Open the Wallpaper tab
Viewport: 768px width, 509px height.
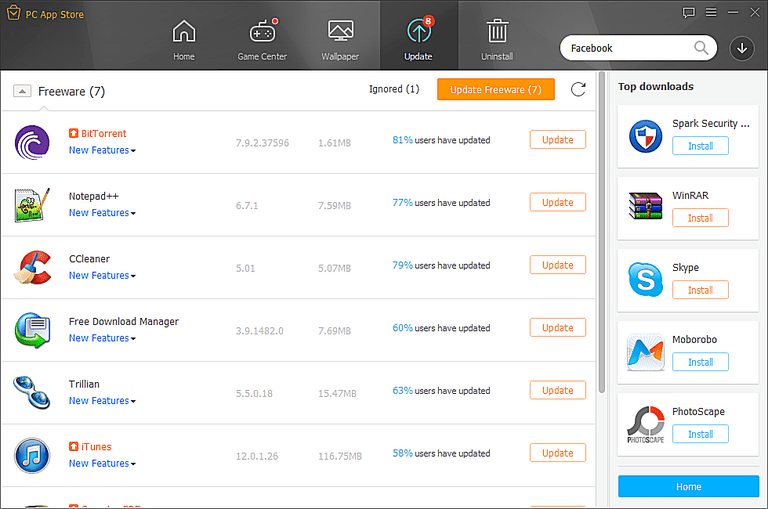pos(340,39)
